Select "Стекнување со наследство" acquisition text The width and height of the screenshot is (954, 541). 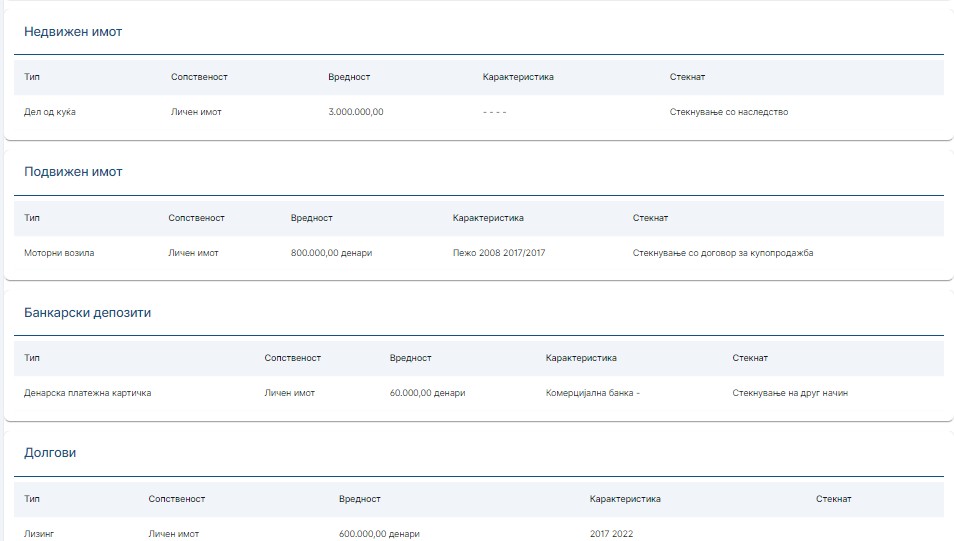(x=728, y=112)
